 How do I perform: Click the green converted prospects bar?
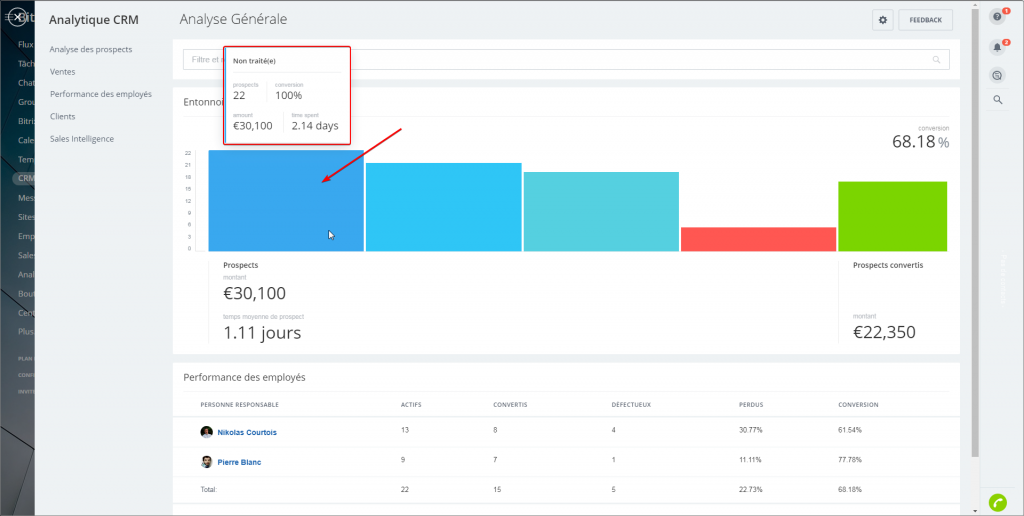click(892, 216)
